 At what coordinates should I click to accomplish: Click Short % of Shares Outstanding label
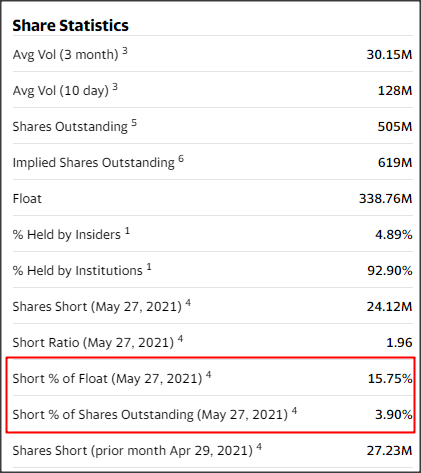click(150, 415)
